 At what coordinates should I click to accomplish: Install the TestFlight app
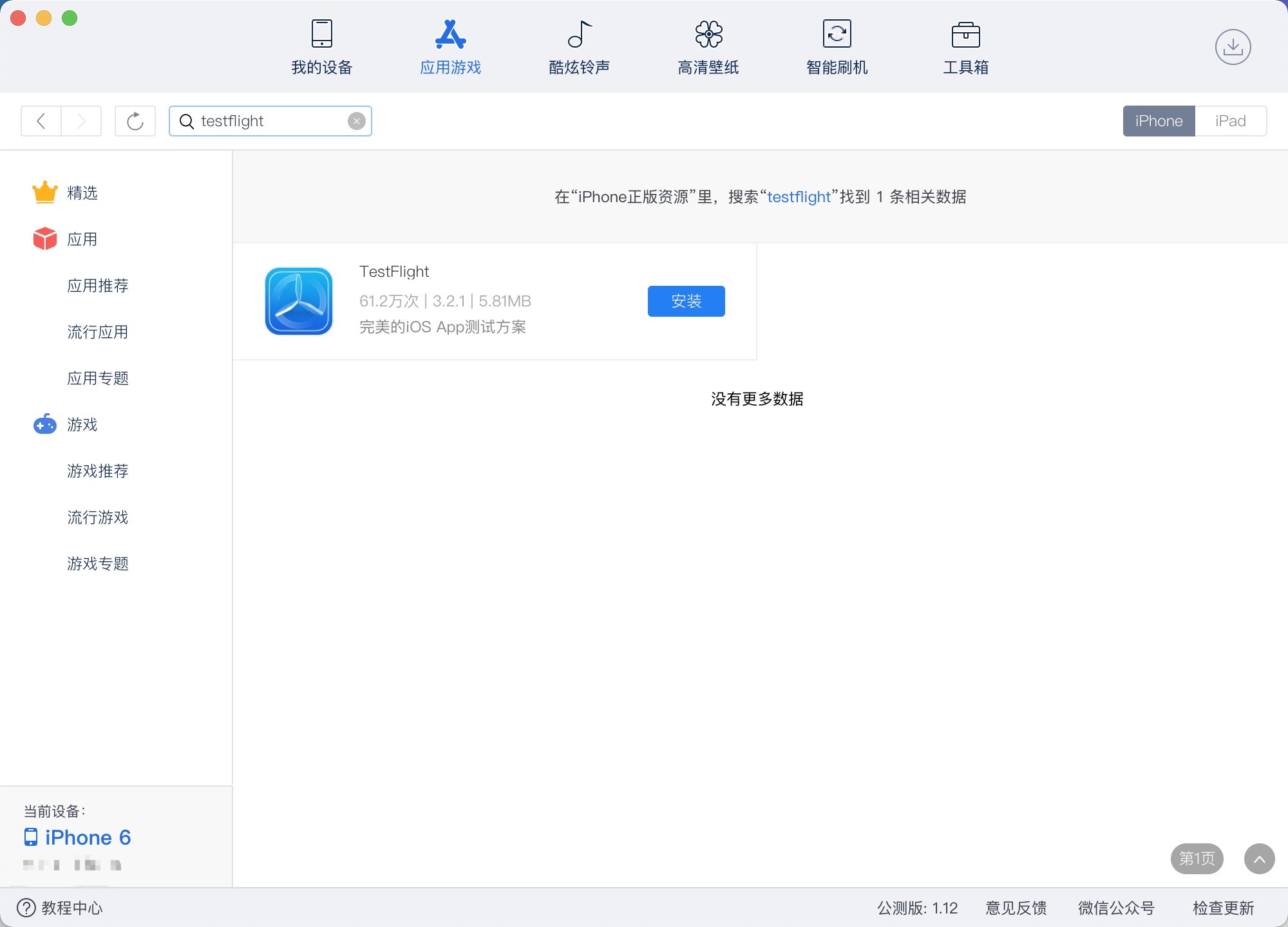tap(686, 301)
